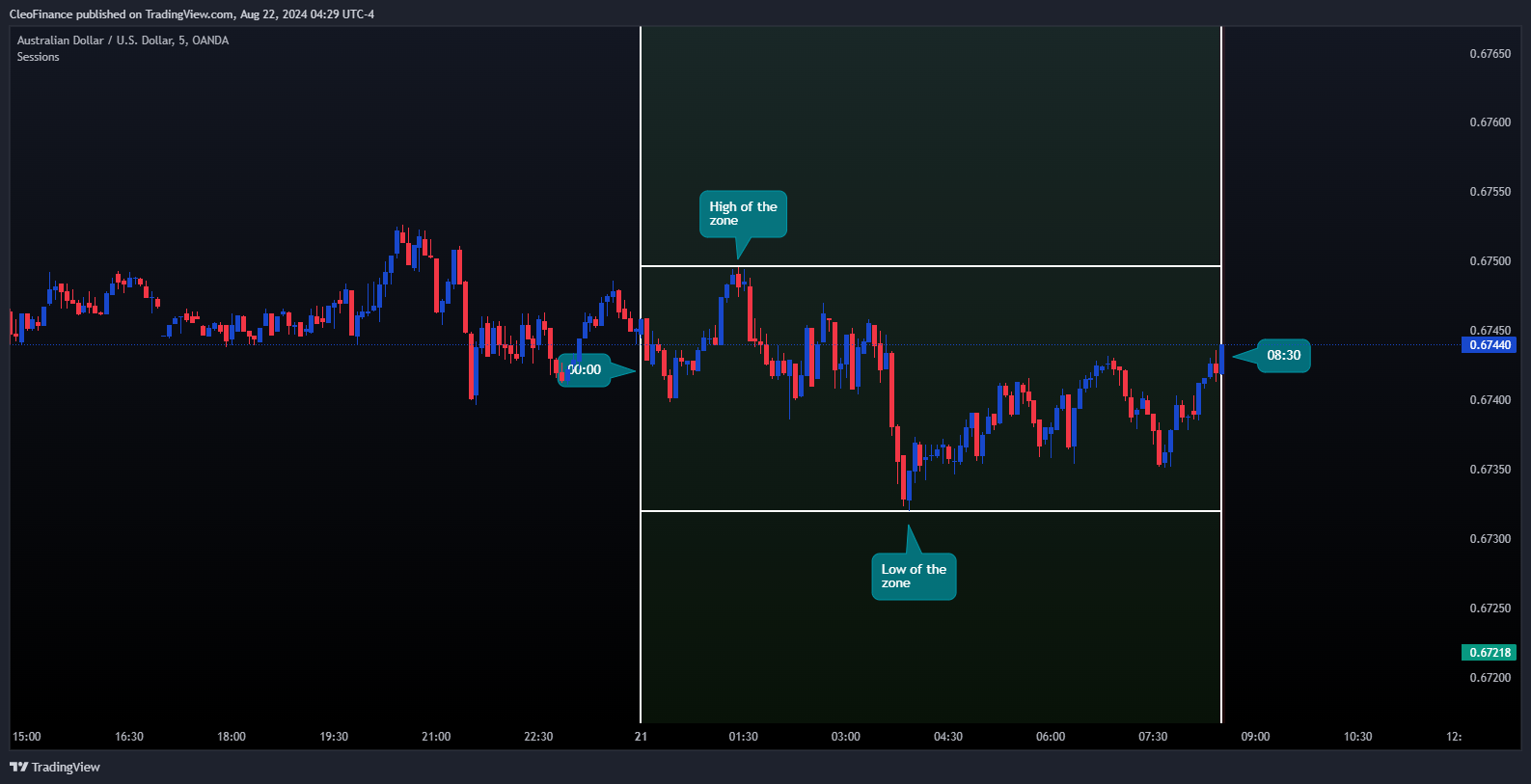Click the 0.67200 price axis label

coord(1490,678)
